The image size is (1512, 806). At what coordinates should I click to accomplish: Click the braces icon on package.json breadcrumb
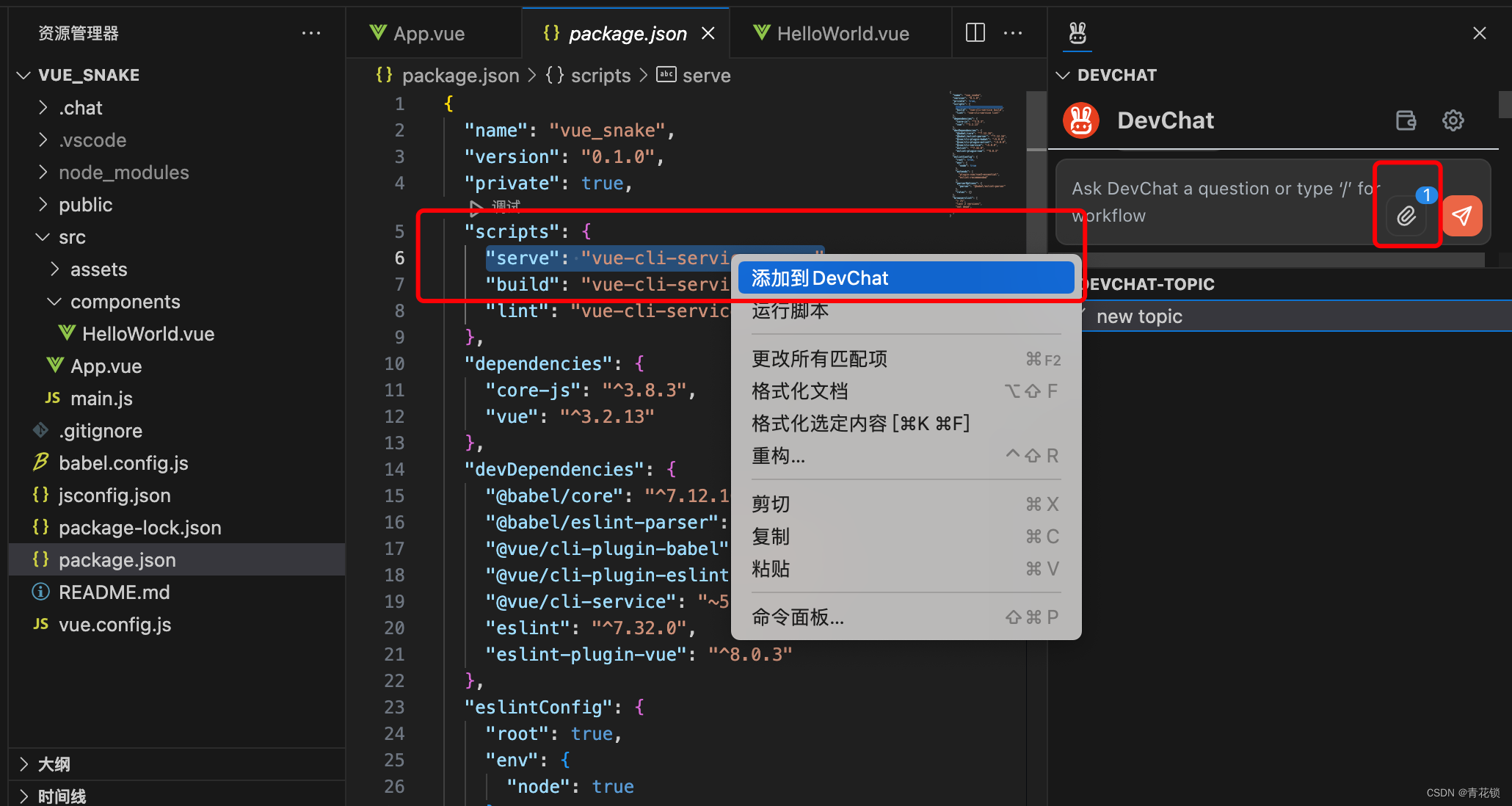(385, 75)
